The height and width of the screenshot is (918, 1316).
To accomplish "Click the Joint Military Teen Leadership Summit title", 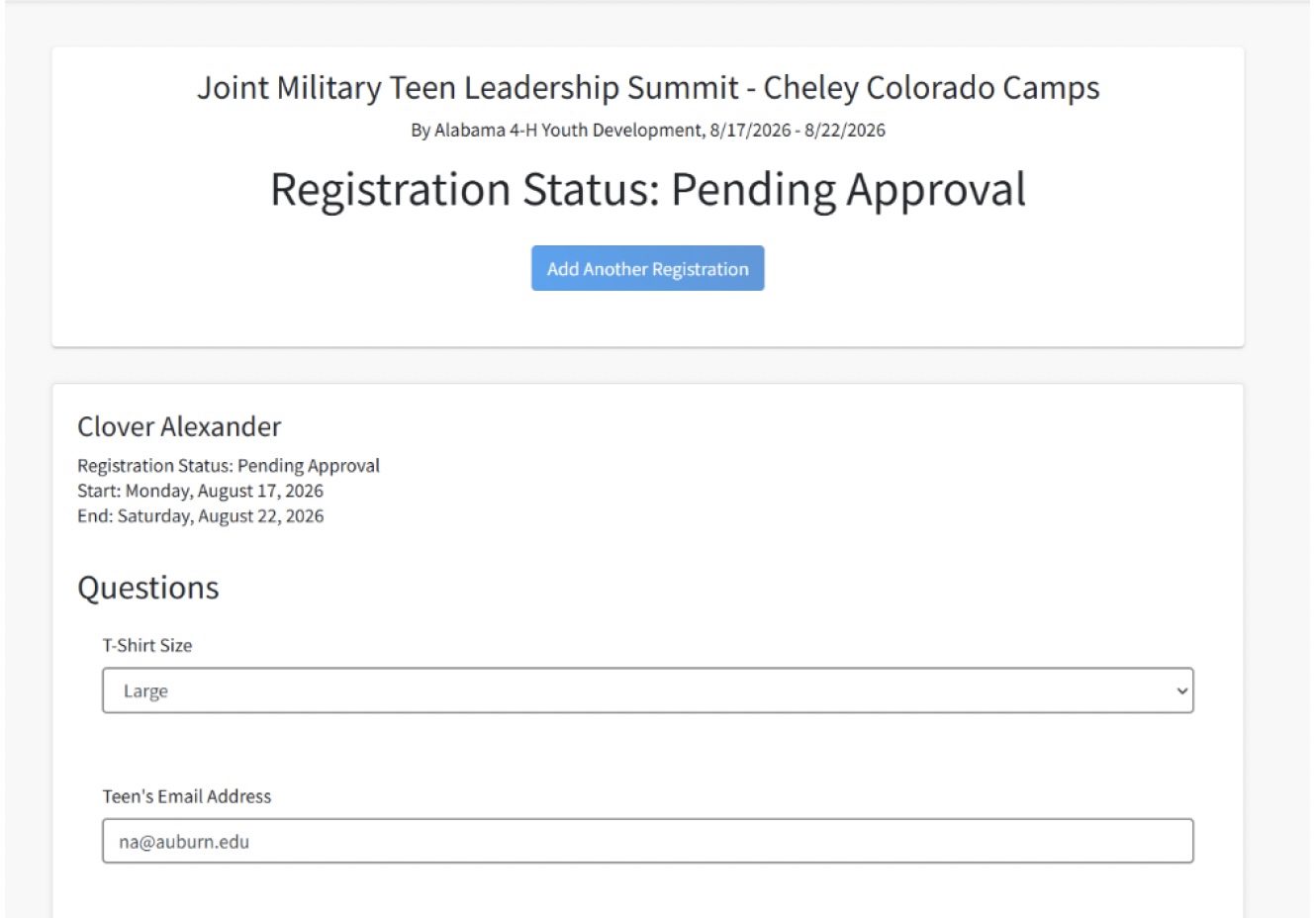I will (467, 88).
